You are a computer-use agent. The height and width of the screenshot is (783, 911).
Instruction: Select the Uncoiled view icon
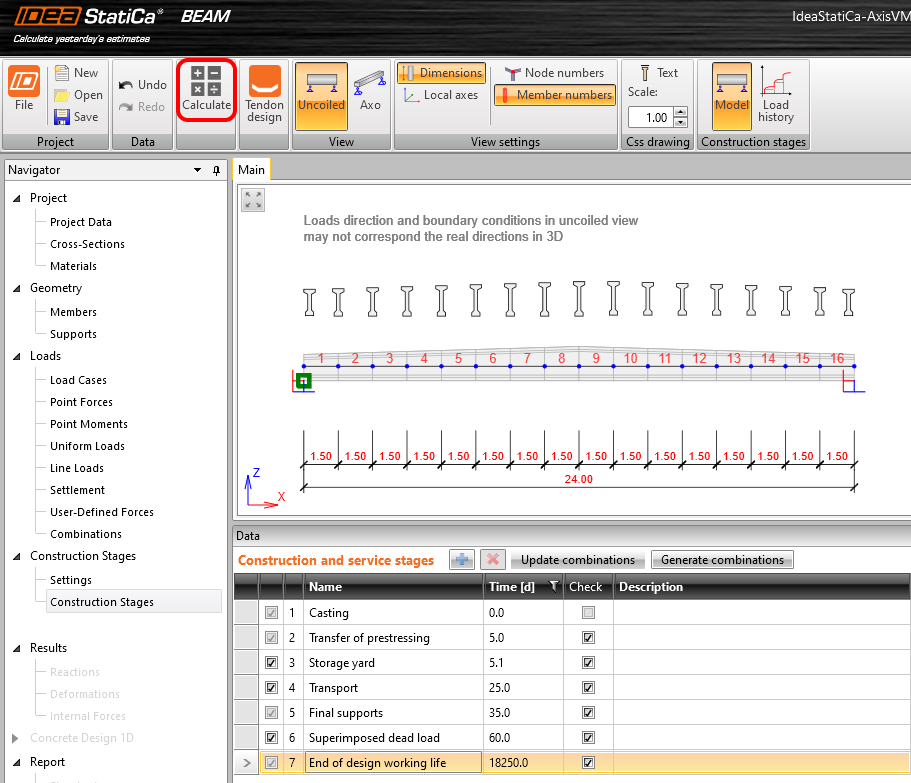click(321, 82)
